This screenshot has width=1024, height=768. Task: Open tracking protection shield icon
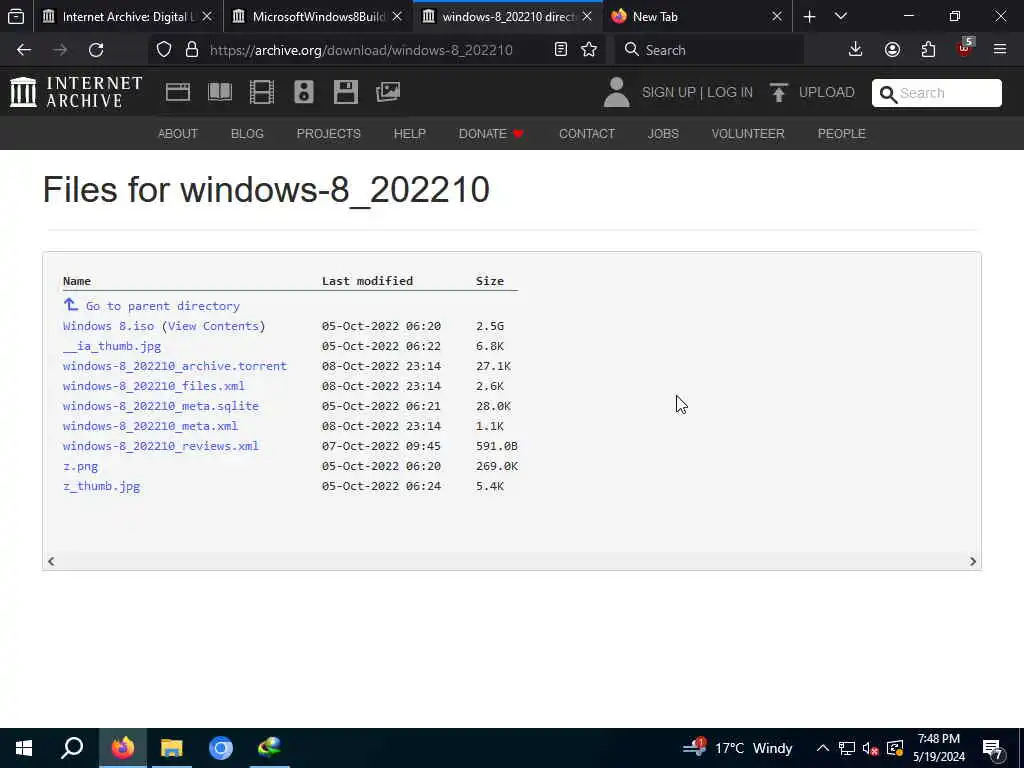click(164, 50)
